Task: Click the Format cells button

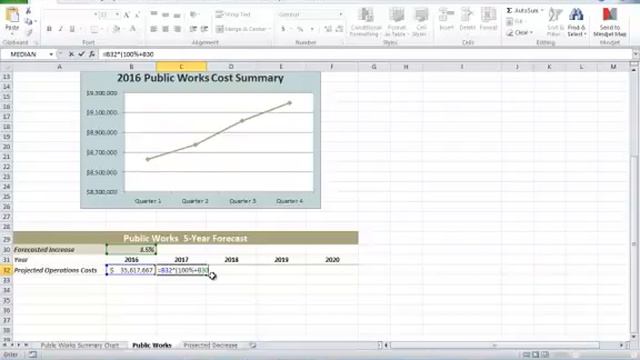Action: coord(488,20)
